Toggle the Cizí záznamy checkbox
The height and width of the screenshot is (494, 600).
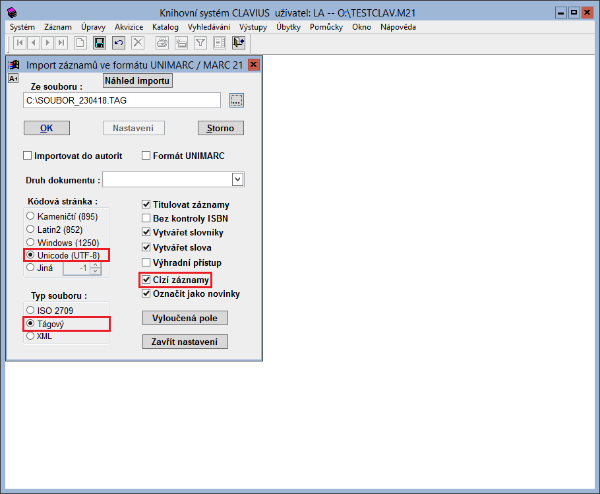[146, 279]
